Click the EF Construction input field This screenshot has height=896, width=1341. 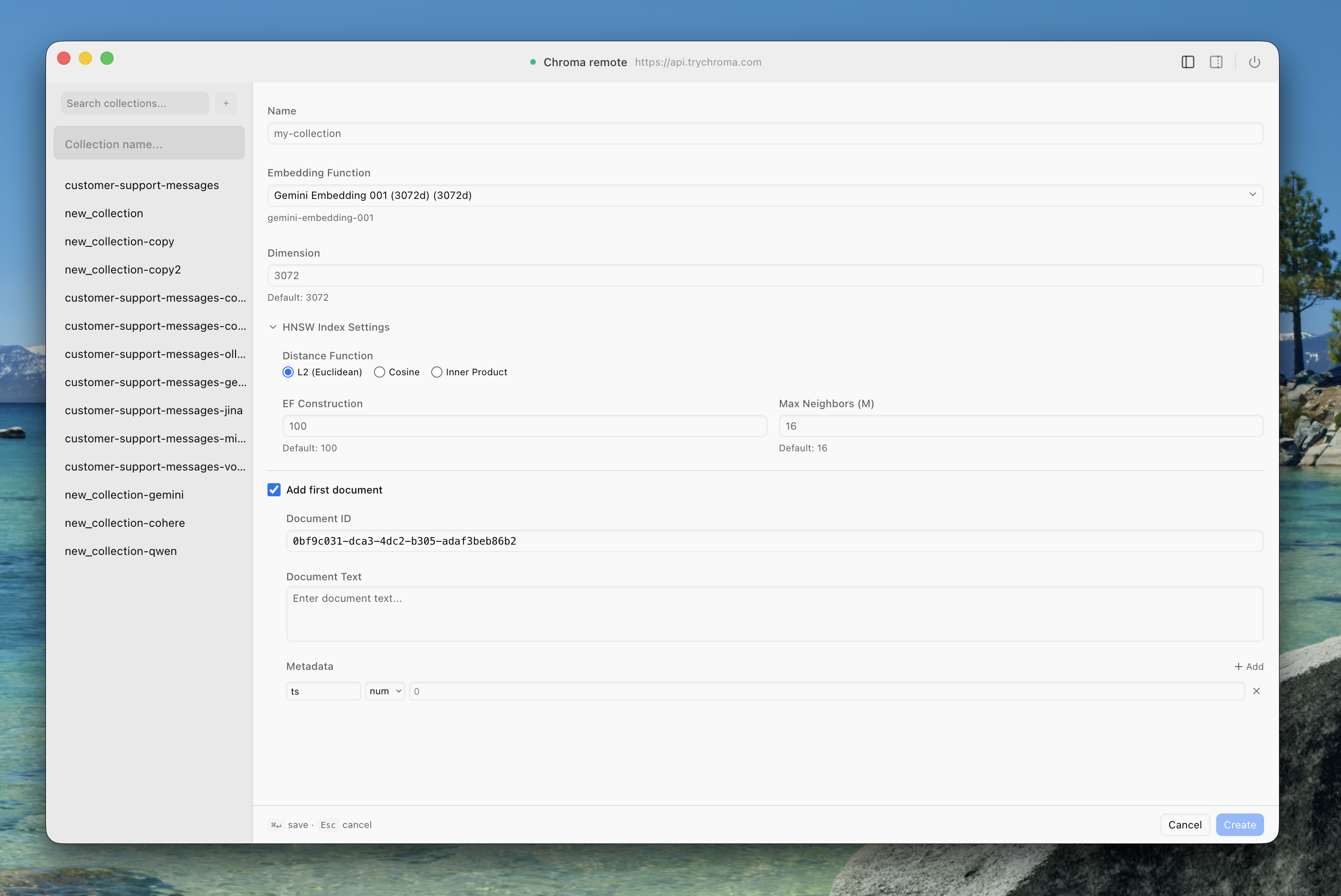(524, 426)
